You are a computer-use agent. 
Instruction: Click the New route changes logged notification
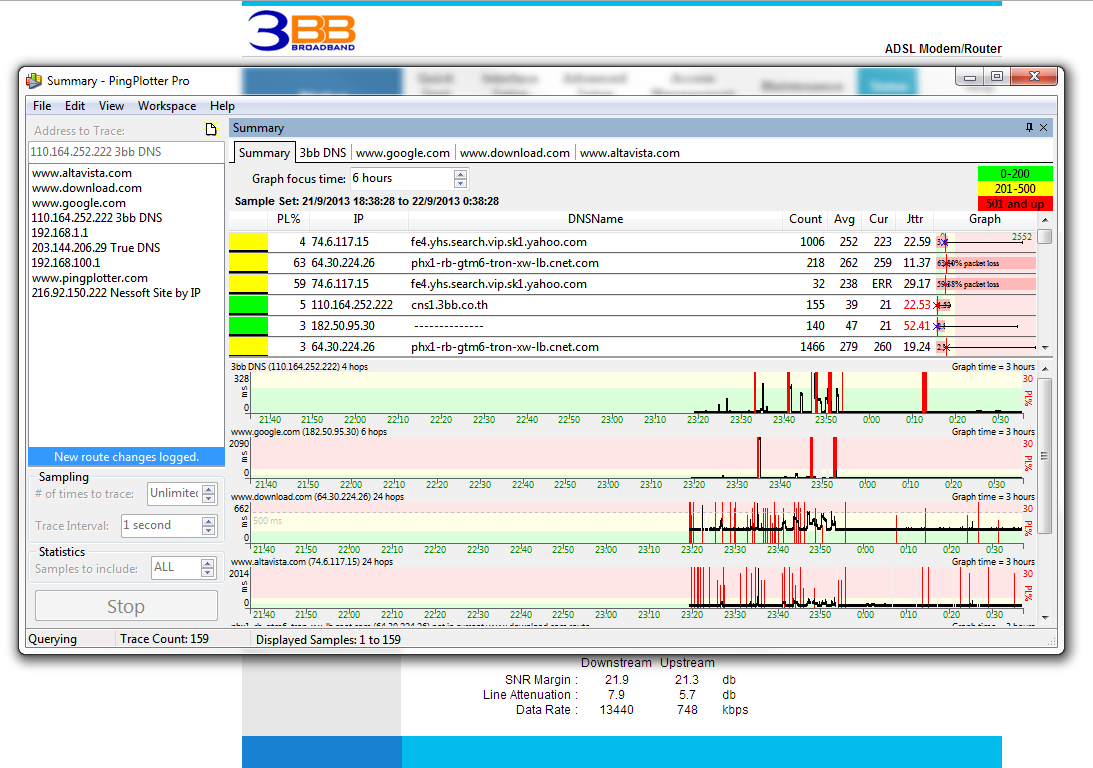(126, 457)
